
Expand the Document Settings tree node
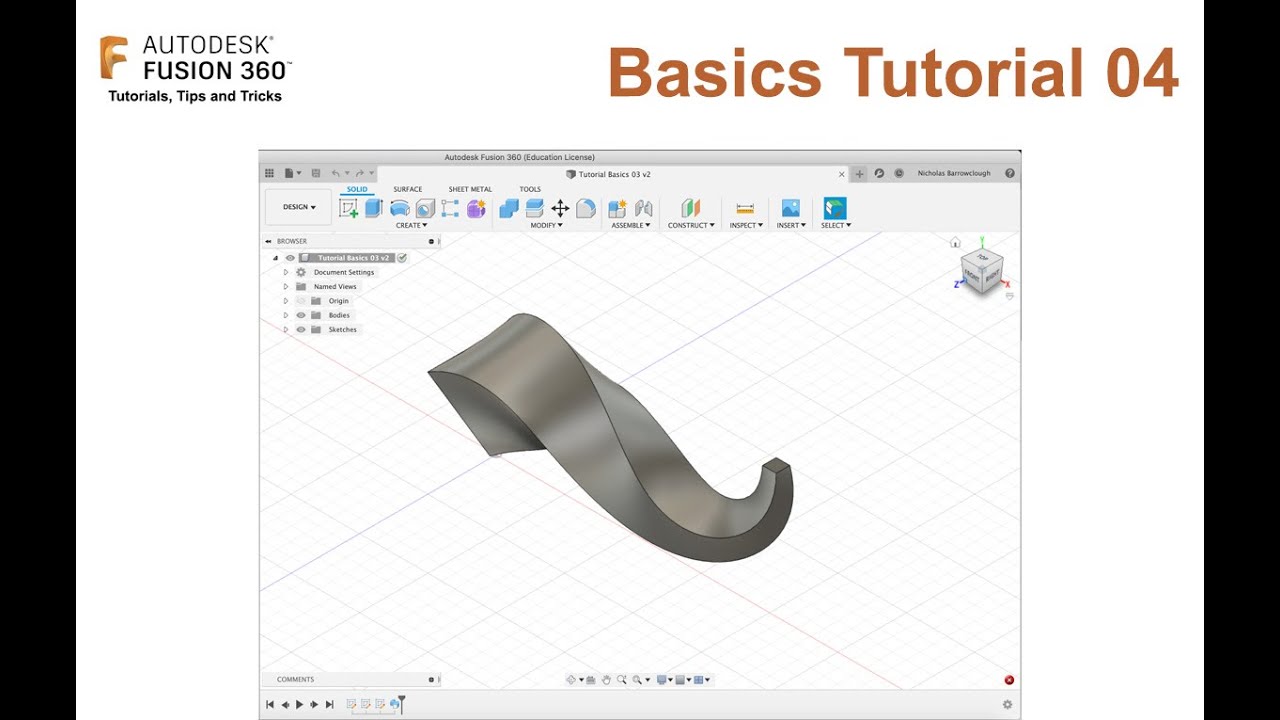[x=285, y=272]
